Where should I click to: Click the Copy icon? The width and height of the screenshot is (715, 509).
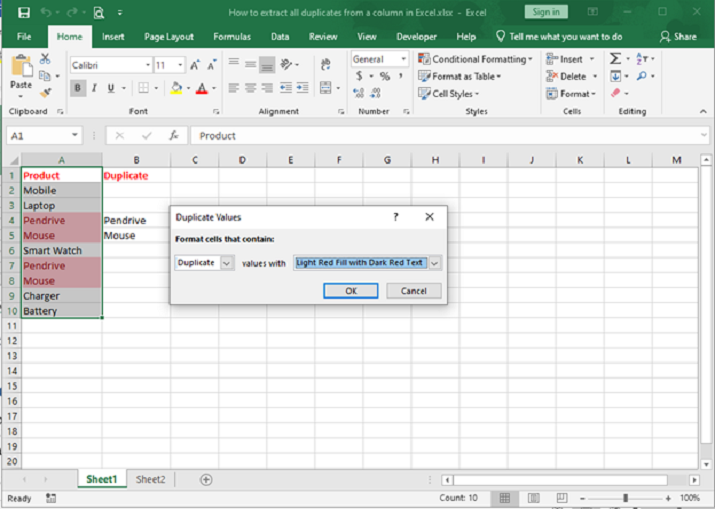click(x=45, y=76)
